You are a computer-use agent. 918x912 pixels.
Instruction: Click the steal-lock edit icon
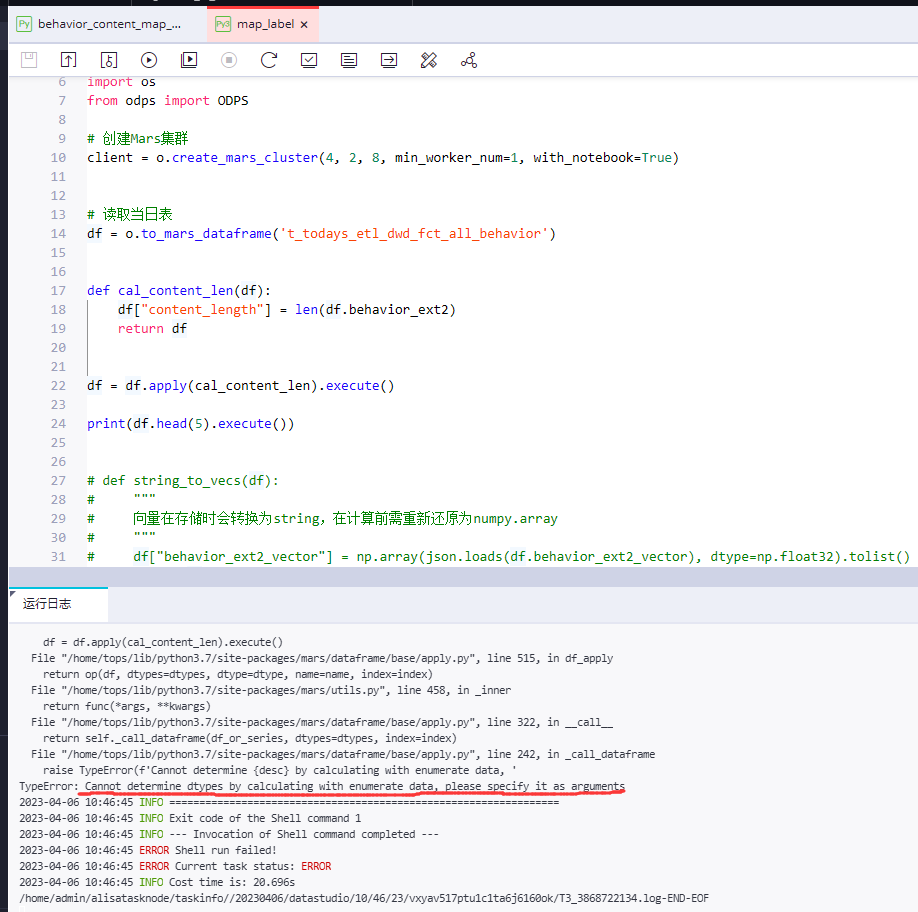pos(108,60)
